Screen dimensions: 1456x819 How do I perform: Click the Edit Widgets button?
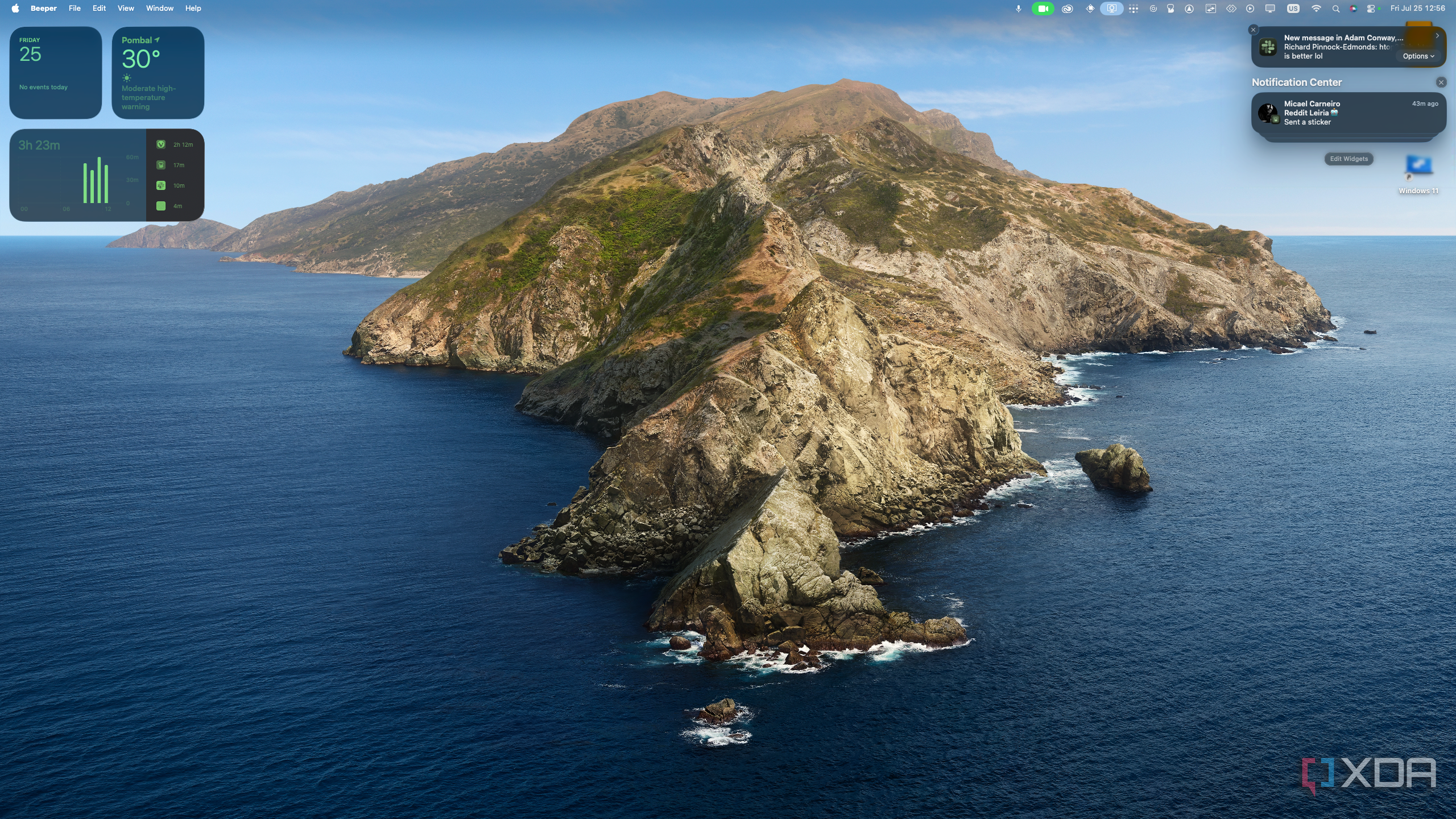click(1349, 159)
